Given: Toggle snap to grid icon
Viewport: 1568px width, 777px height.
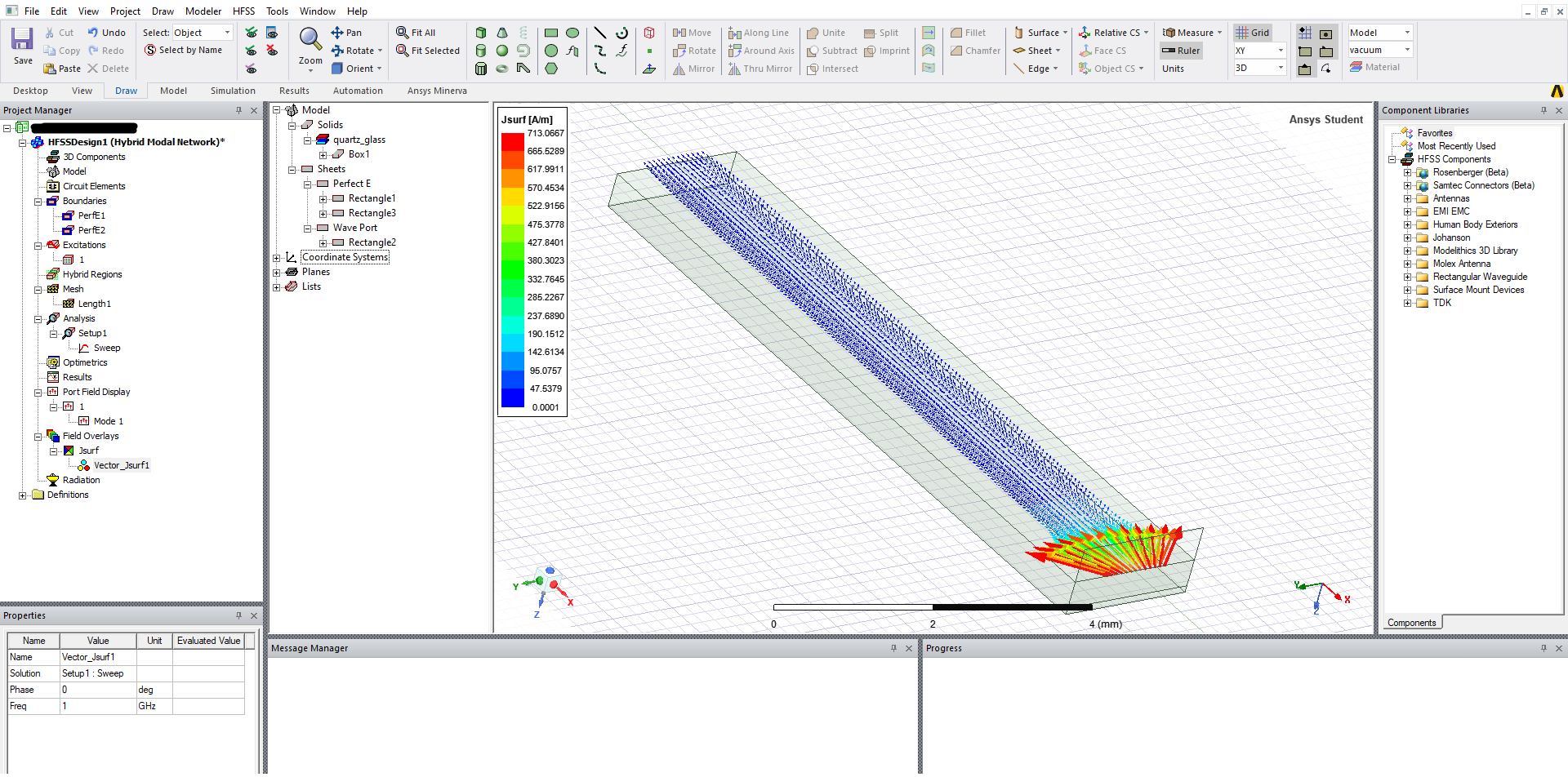Looking at the screenshot, I should (x=1305, y=33).
